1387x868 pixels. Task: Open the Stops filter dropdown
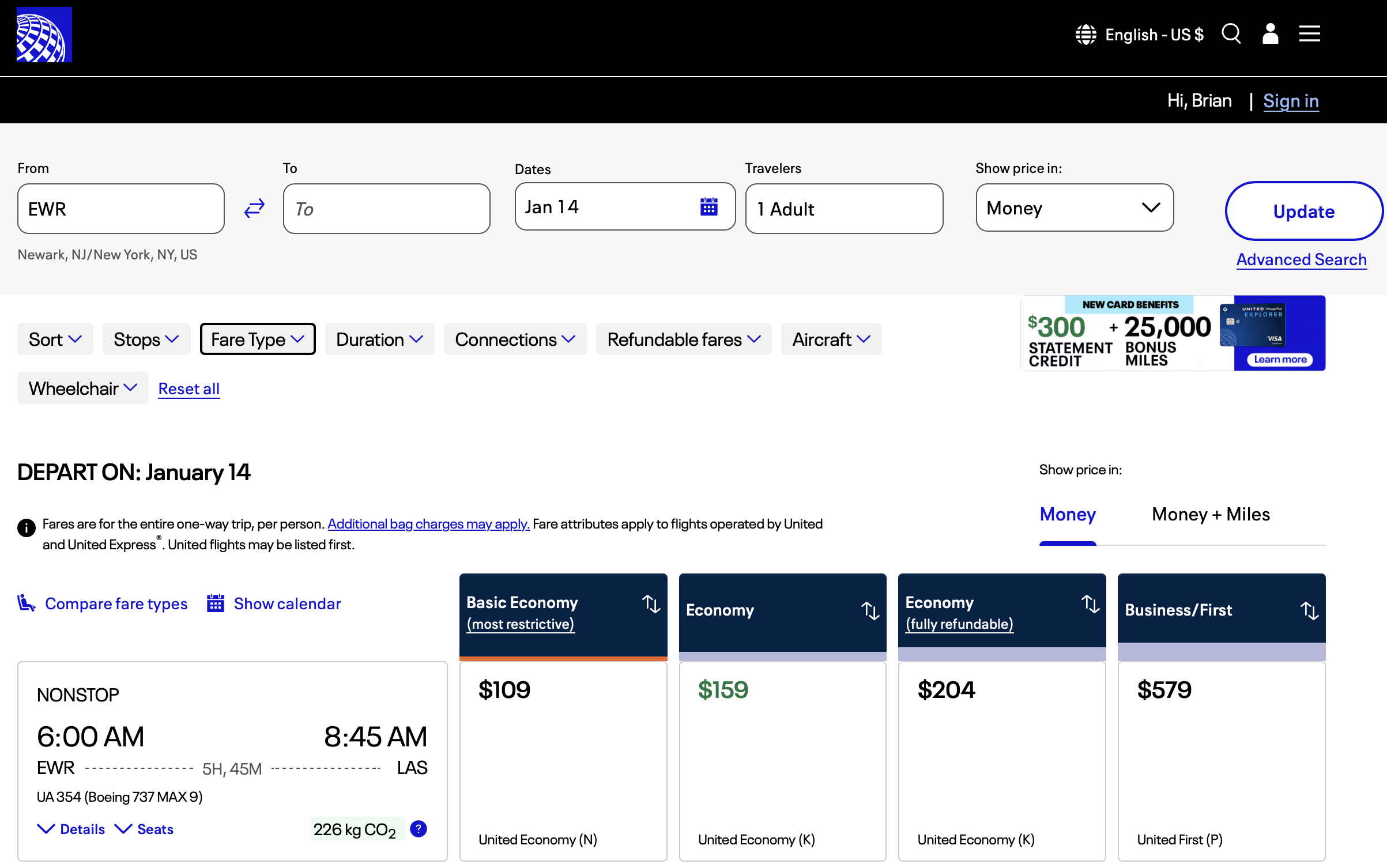click(146, 339)
